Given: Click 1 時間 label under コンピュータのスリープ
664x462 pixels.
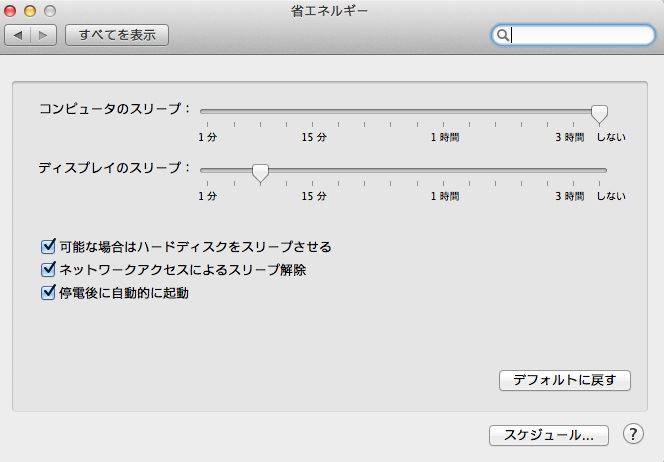Looking at the screenshot, I should 445,137.
